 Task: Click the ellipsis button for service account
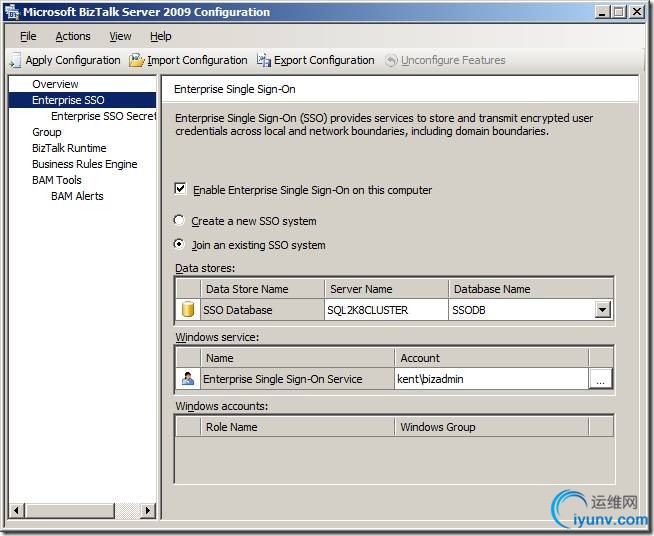pyautogui.click(x=600, y=379)
